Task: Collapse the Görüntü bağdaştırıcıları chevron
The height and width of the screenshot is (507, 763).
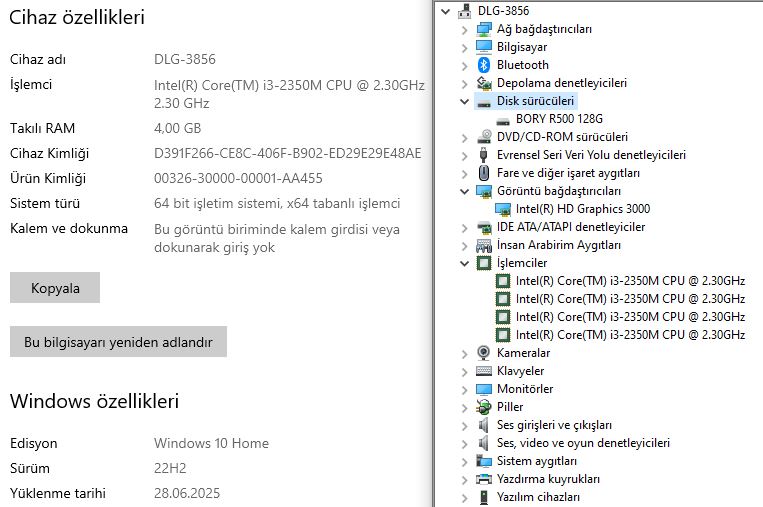Action: pos(465,191)
